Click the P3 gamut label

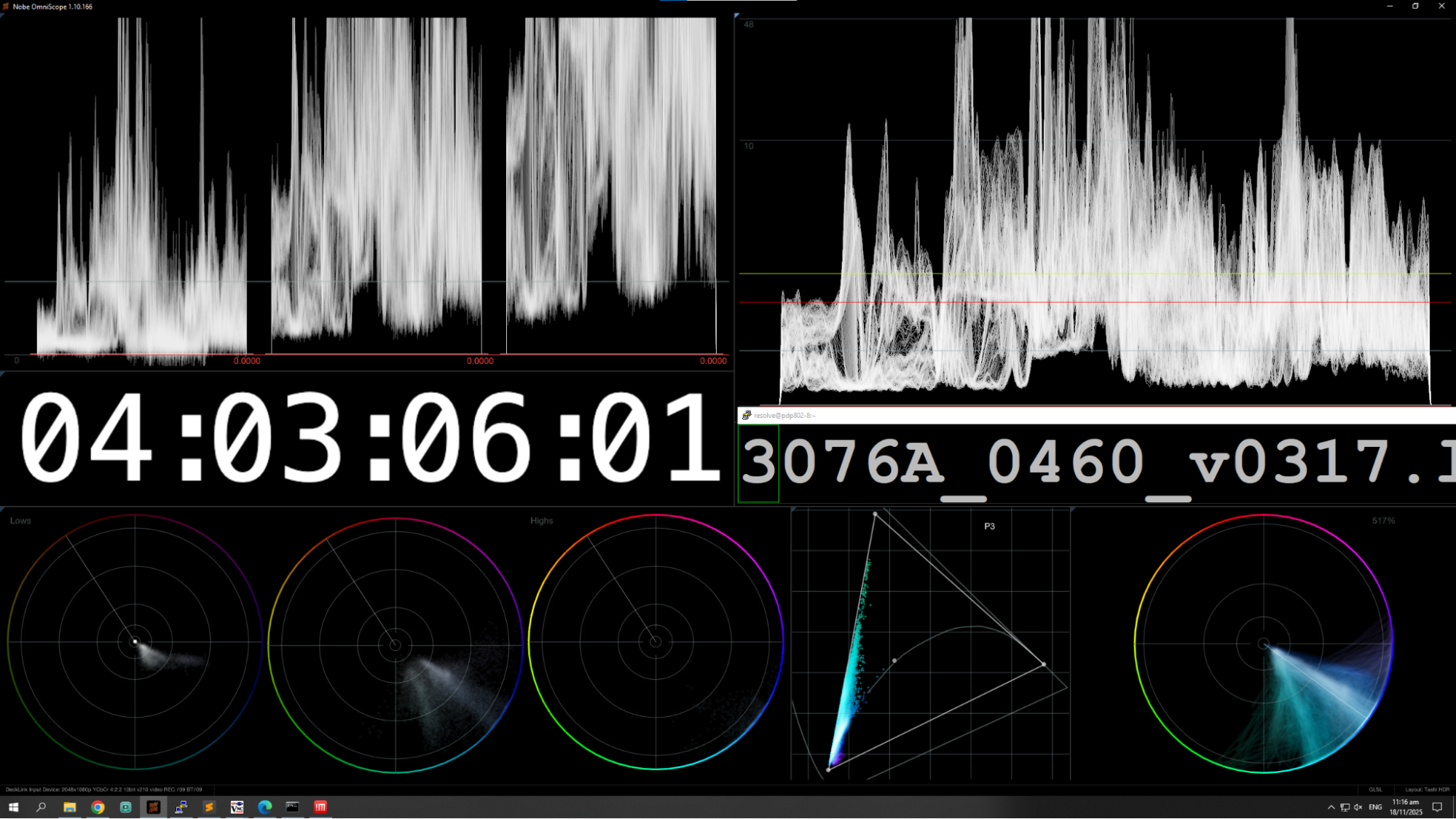[x=989, y=526]
